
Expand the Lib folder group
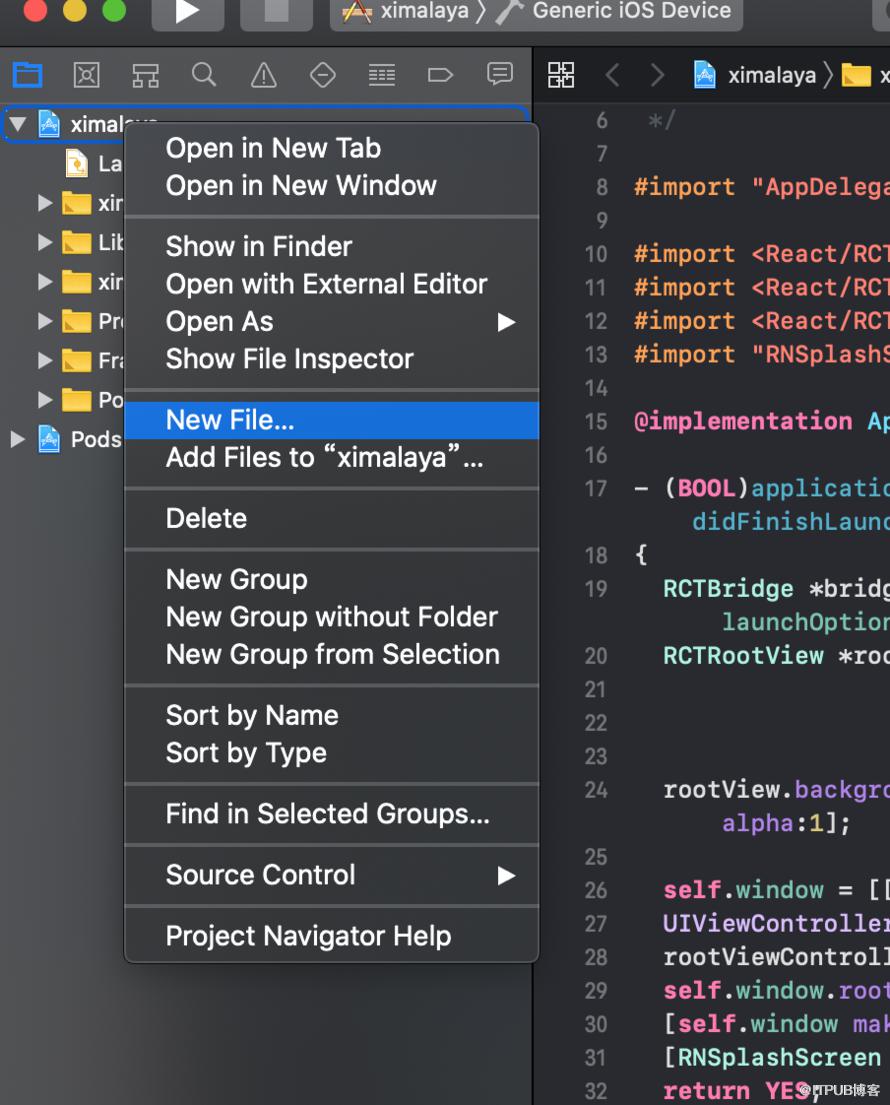click(x=45, y=242)
